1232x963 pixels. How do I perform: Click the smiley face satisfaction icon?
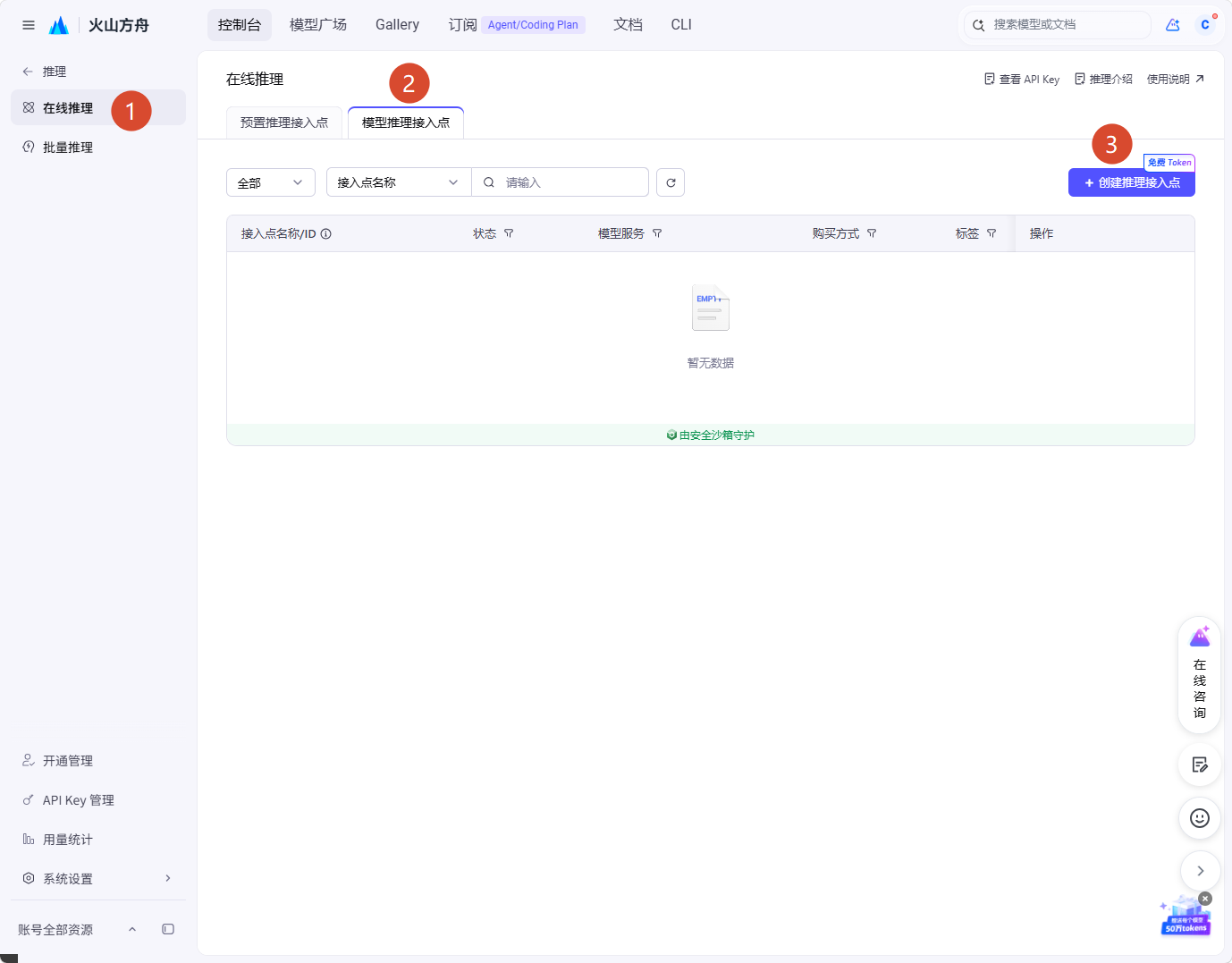pos(1200,818)
